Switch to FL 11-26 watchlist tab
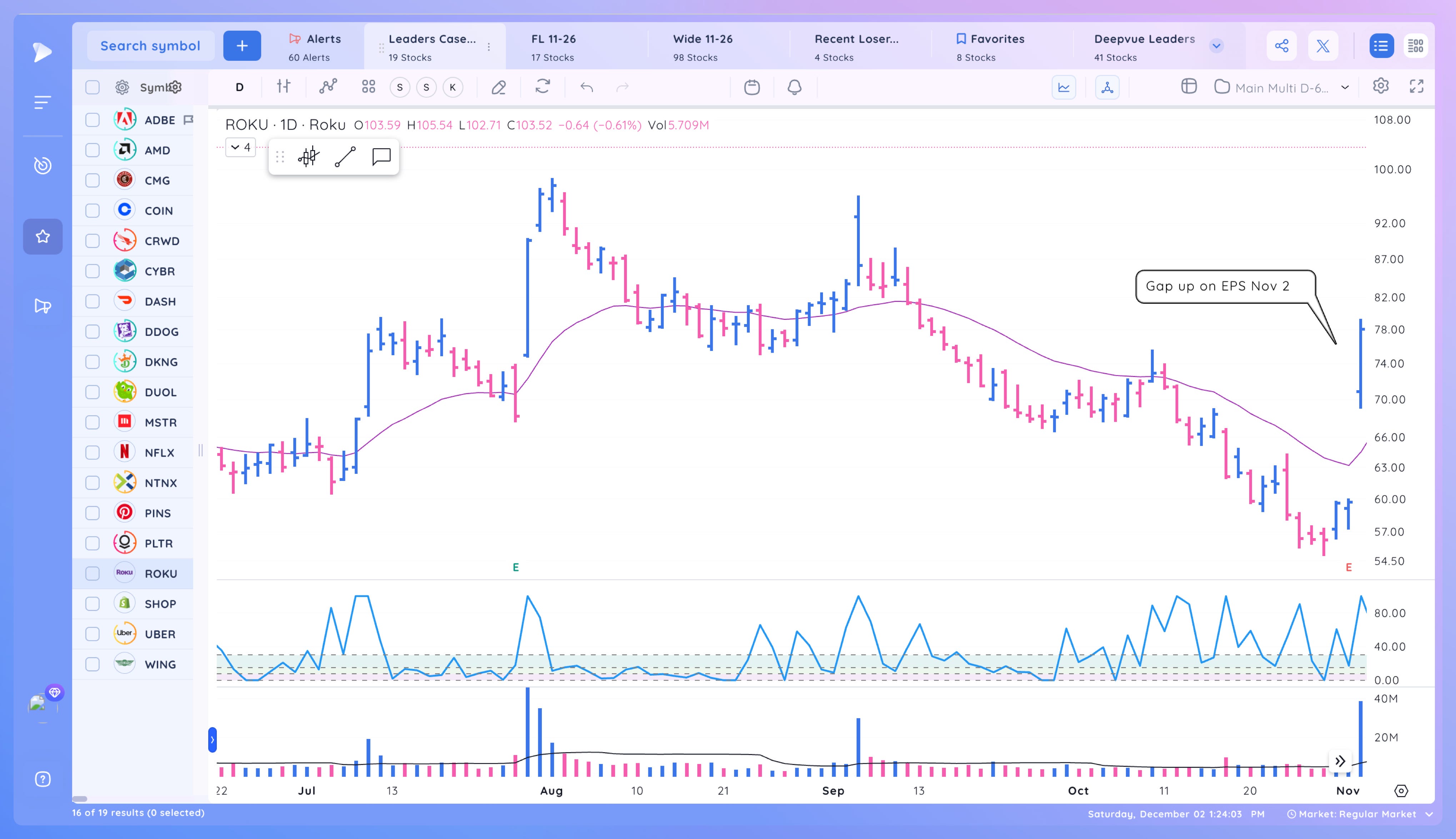This screenshot has width=1456, height=839. [x=553, y=47]
